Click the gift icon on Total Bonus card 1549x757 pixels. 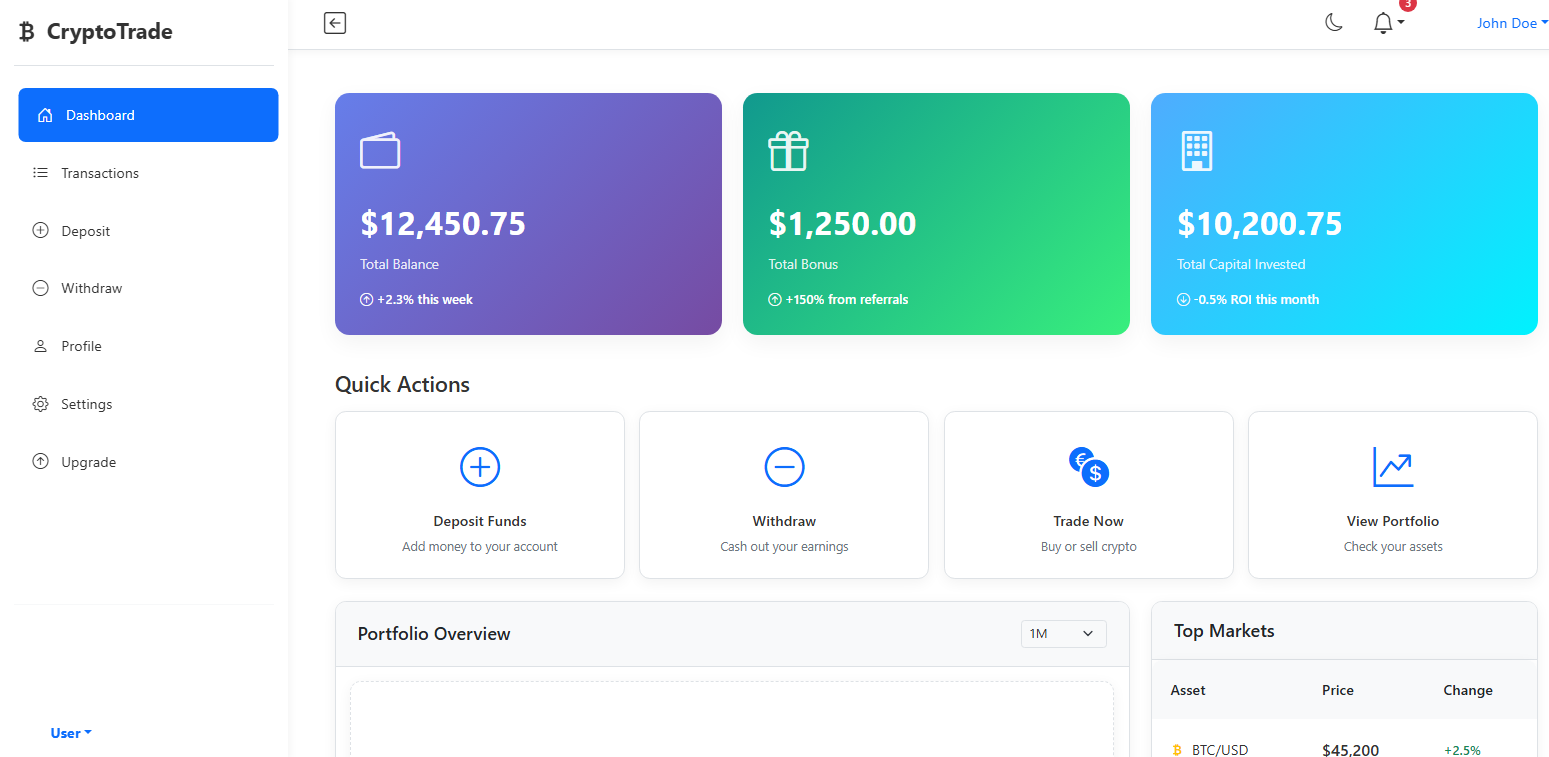[788, 150]
